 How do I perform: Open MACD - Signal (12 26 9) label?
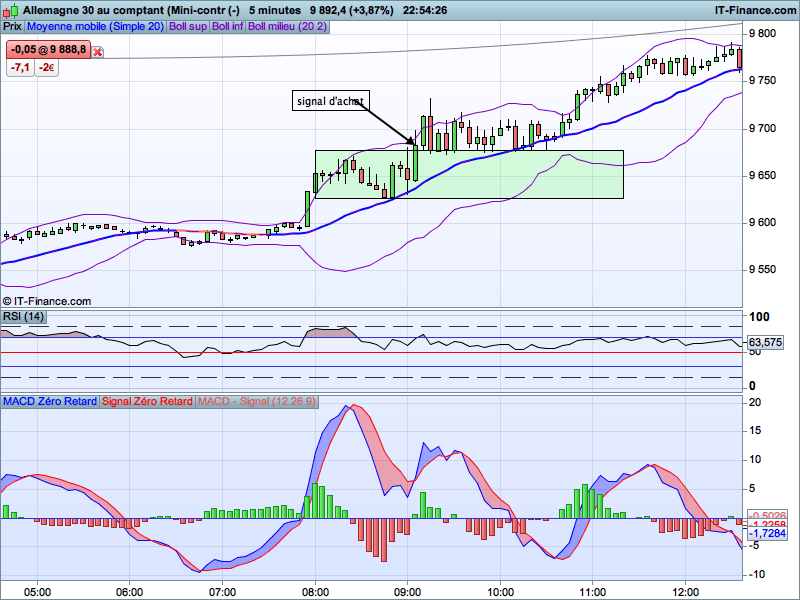pos(257,402)
